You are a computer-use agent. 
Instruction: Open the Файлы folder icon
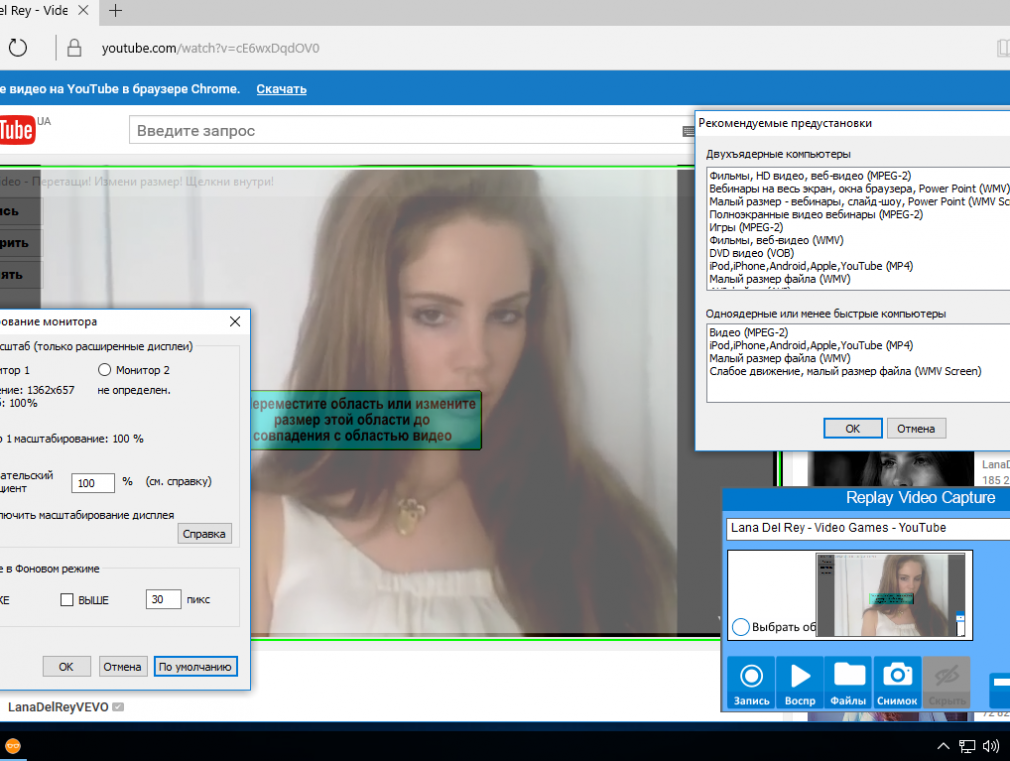(x=848, y=683)
